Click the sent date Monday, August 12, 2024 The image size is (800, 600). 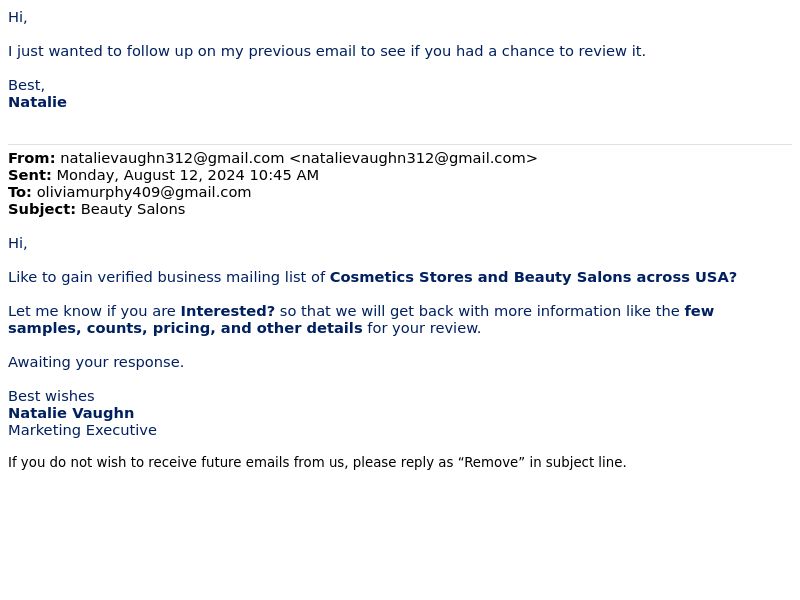(151, 175)
